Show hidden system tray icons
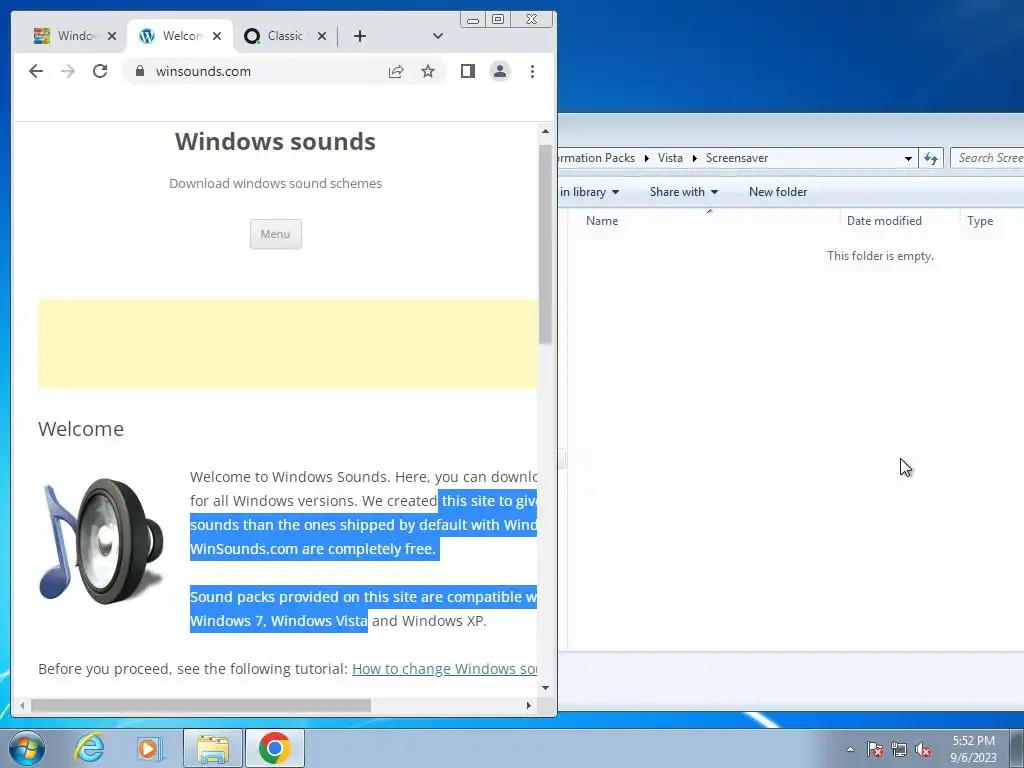The image size is (1024, 768). [x=850, y=749]
